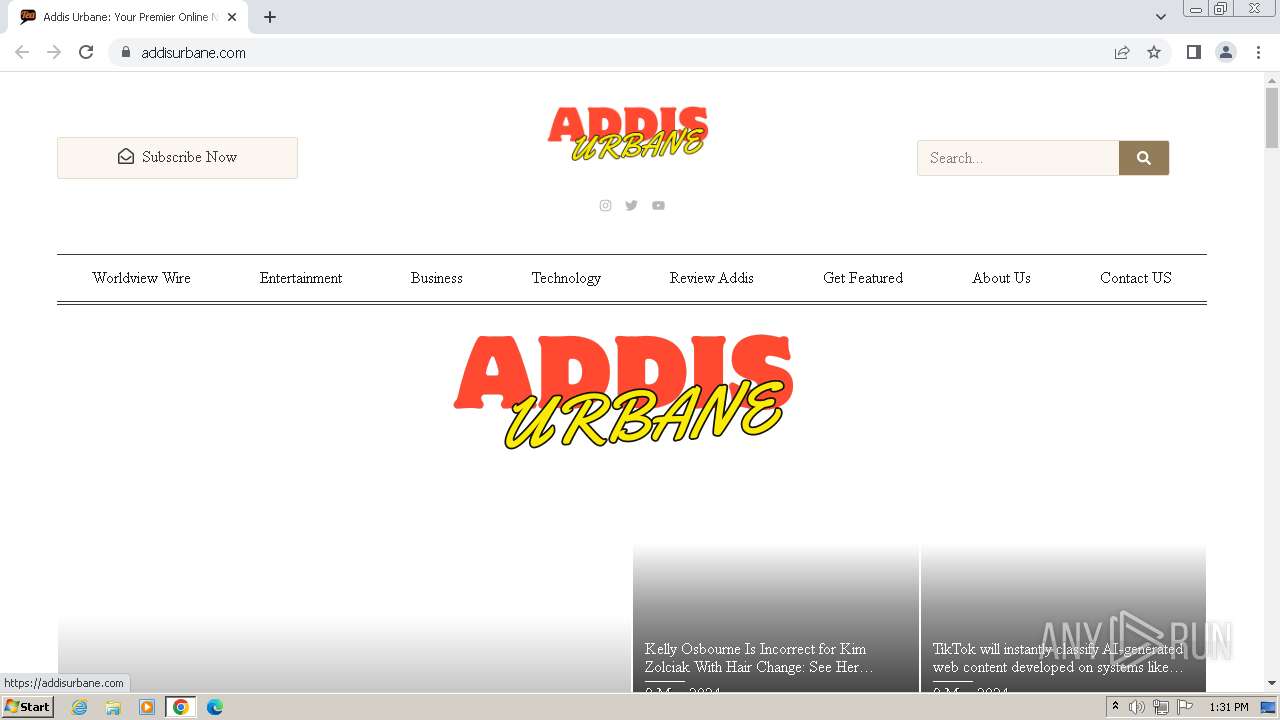The height and width of the screenshot is (720, 1280).
Task: Select Chrome in the taskbar
Action: pyautogui.click(x=181, y=707)
